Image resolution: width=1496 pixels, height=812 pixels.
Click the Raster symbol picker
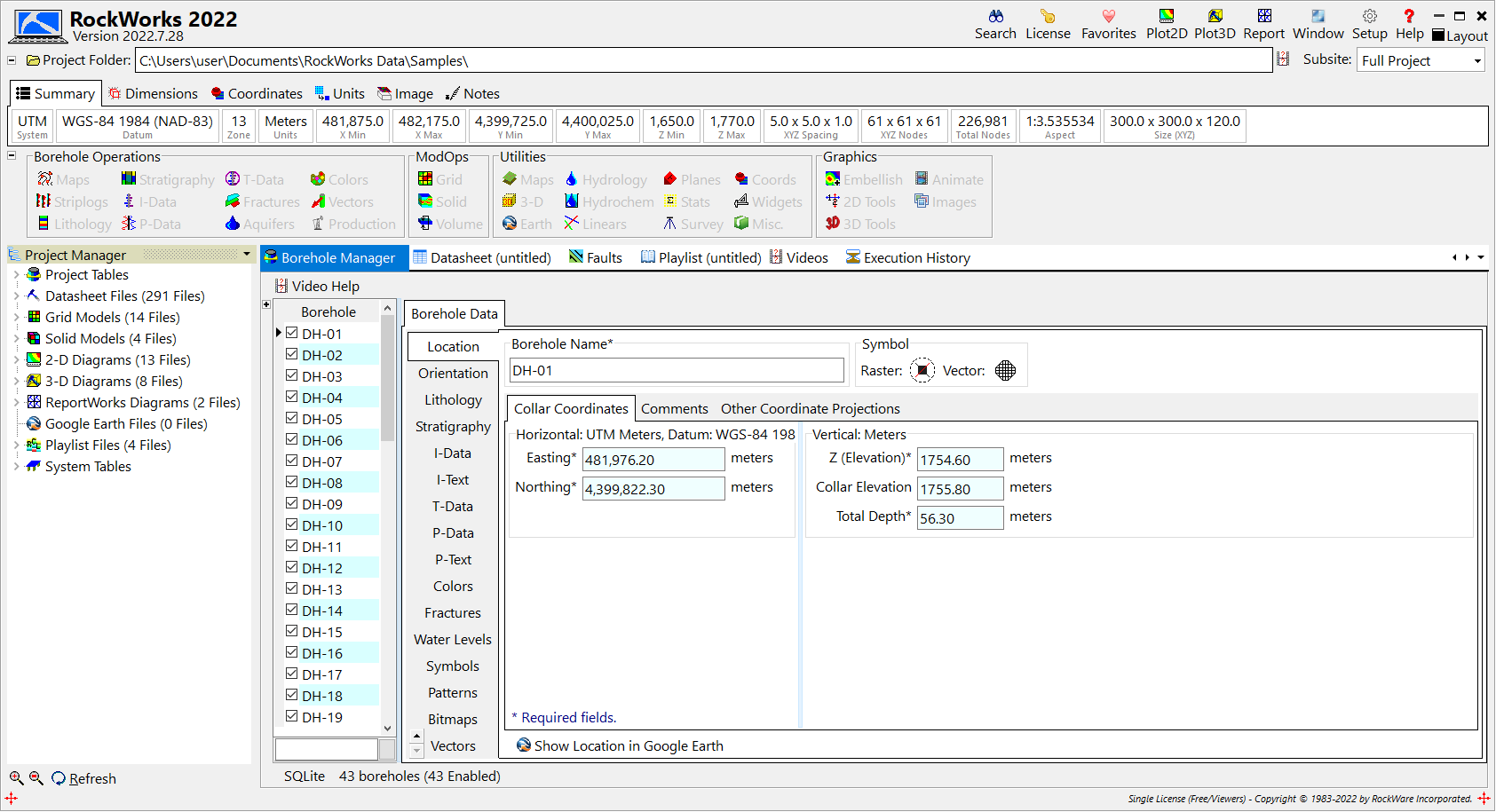[x=922, y=370]
